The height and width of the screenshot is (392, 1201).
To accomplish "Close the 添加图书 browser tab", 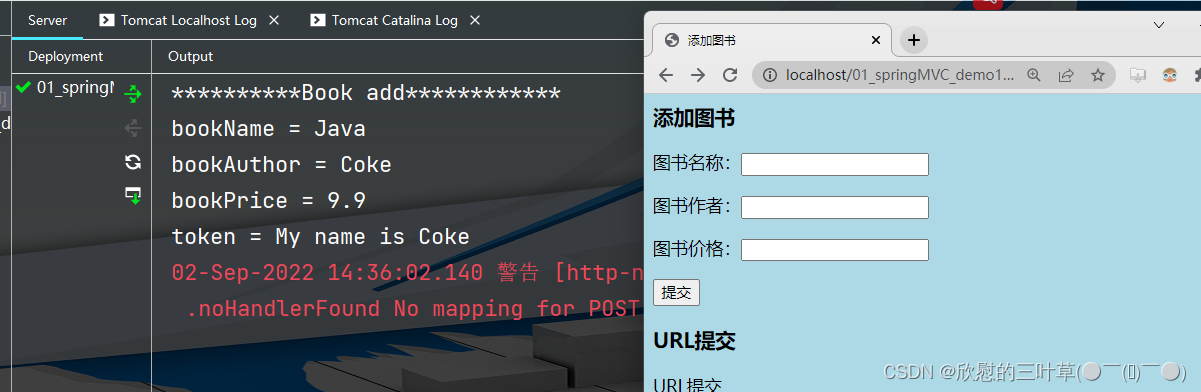I will (876, 40).
